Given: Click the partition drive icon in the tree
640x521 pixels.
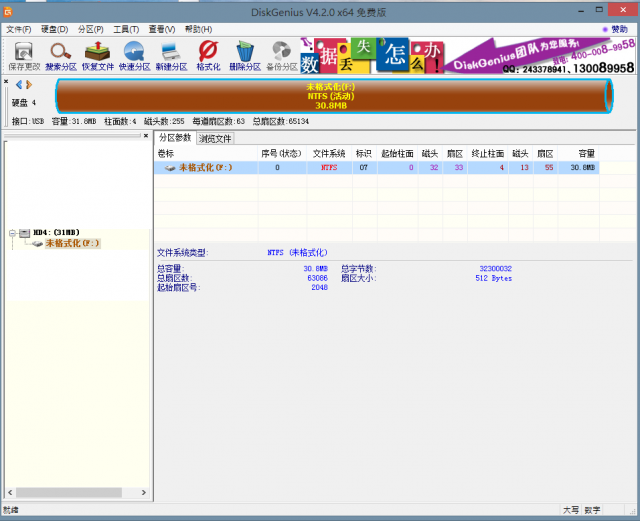Looking at the screenshot, I should click(x=38, y=244).
